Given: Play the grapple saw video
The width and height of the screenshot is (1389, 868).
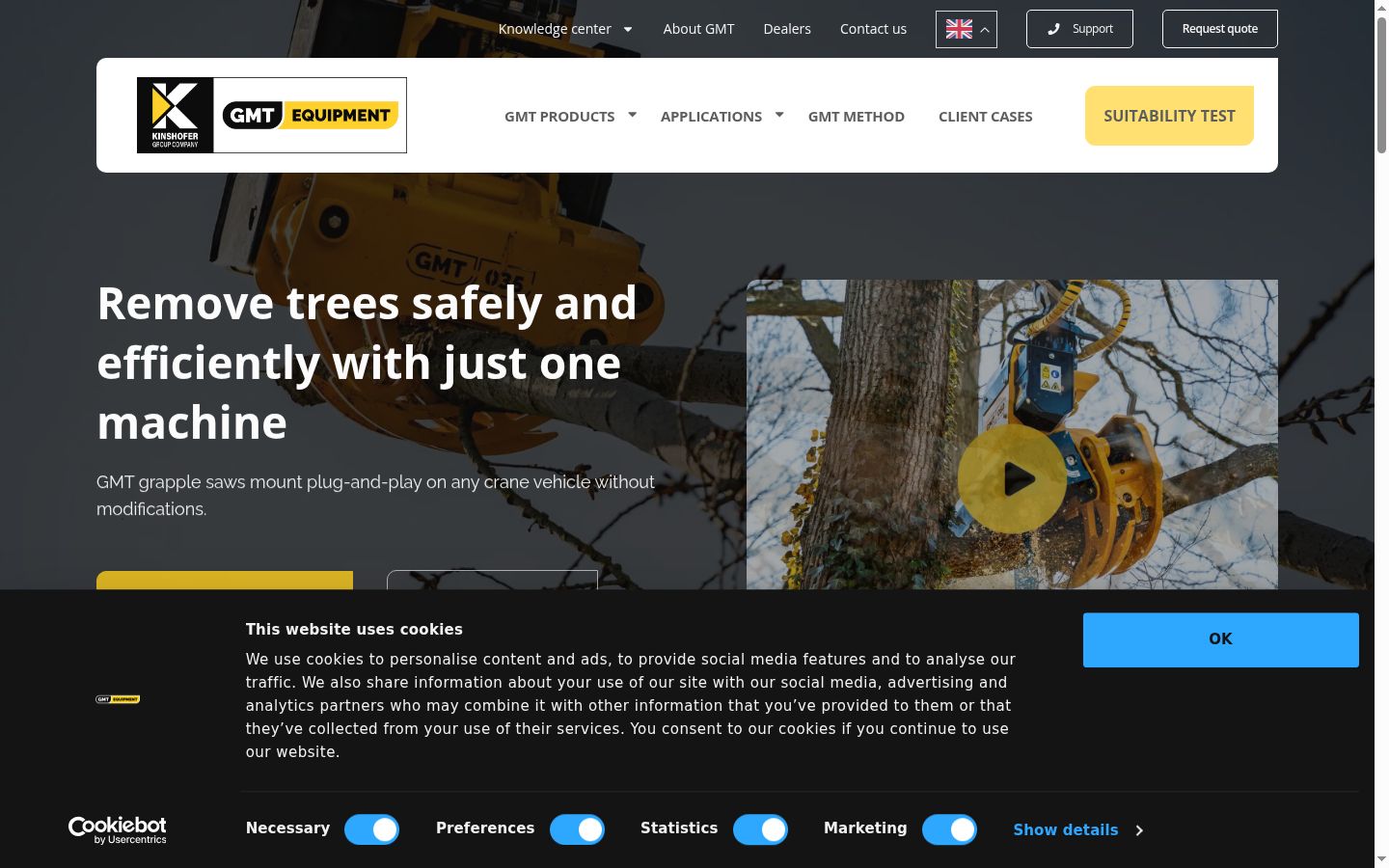Looking at the screenshot, I should (x=1012, y=478).
